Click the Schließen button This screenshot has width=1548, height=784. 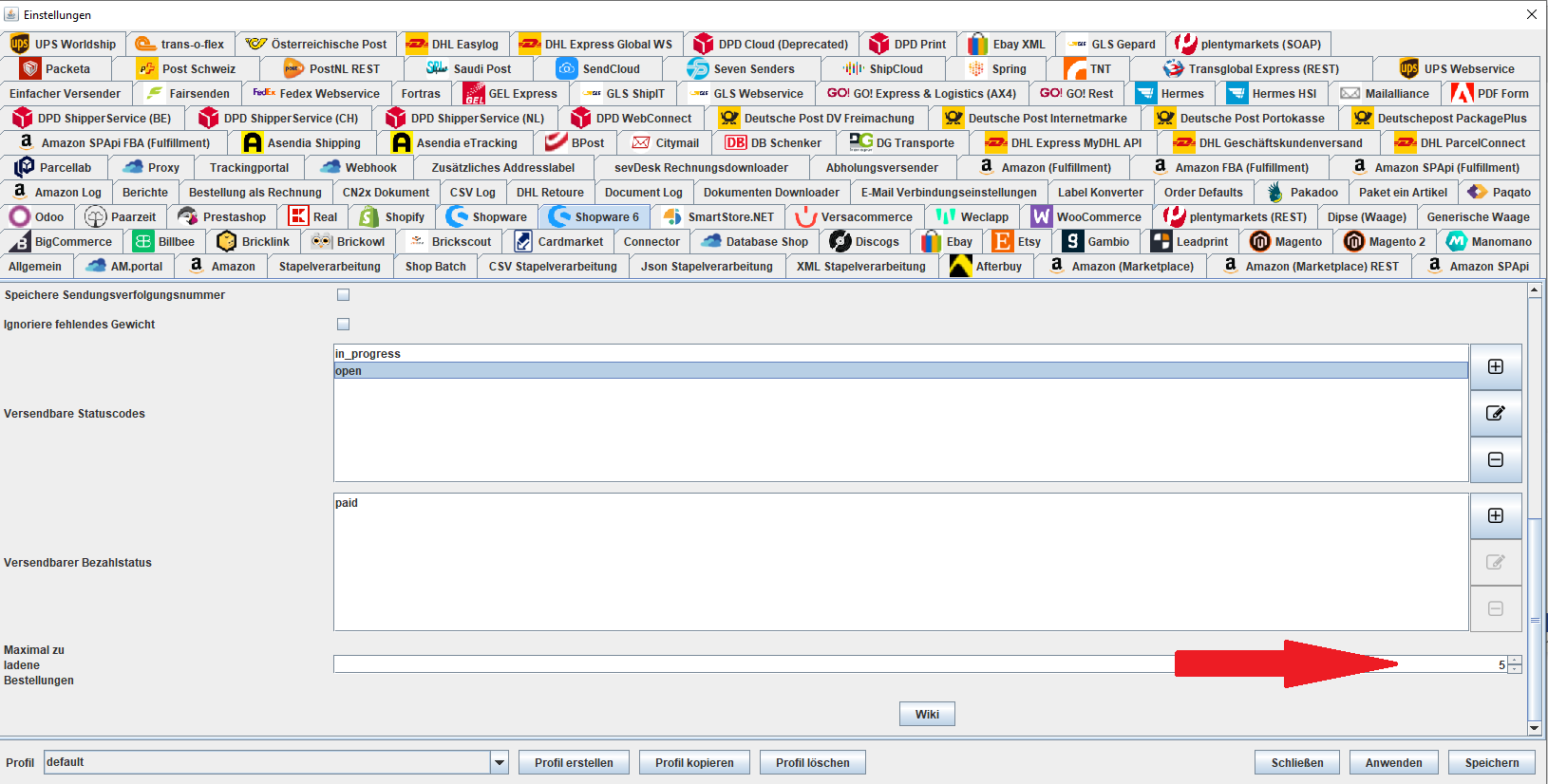coord(1297,762)
